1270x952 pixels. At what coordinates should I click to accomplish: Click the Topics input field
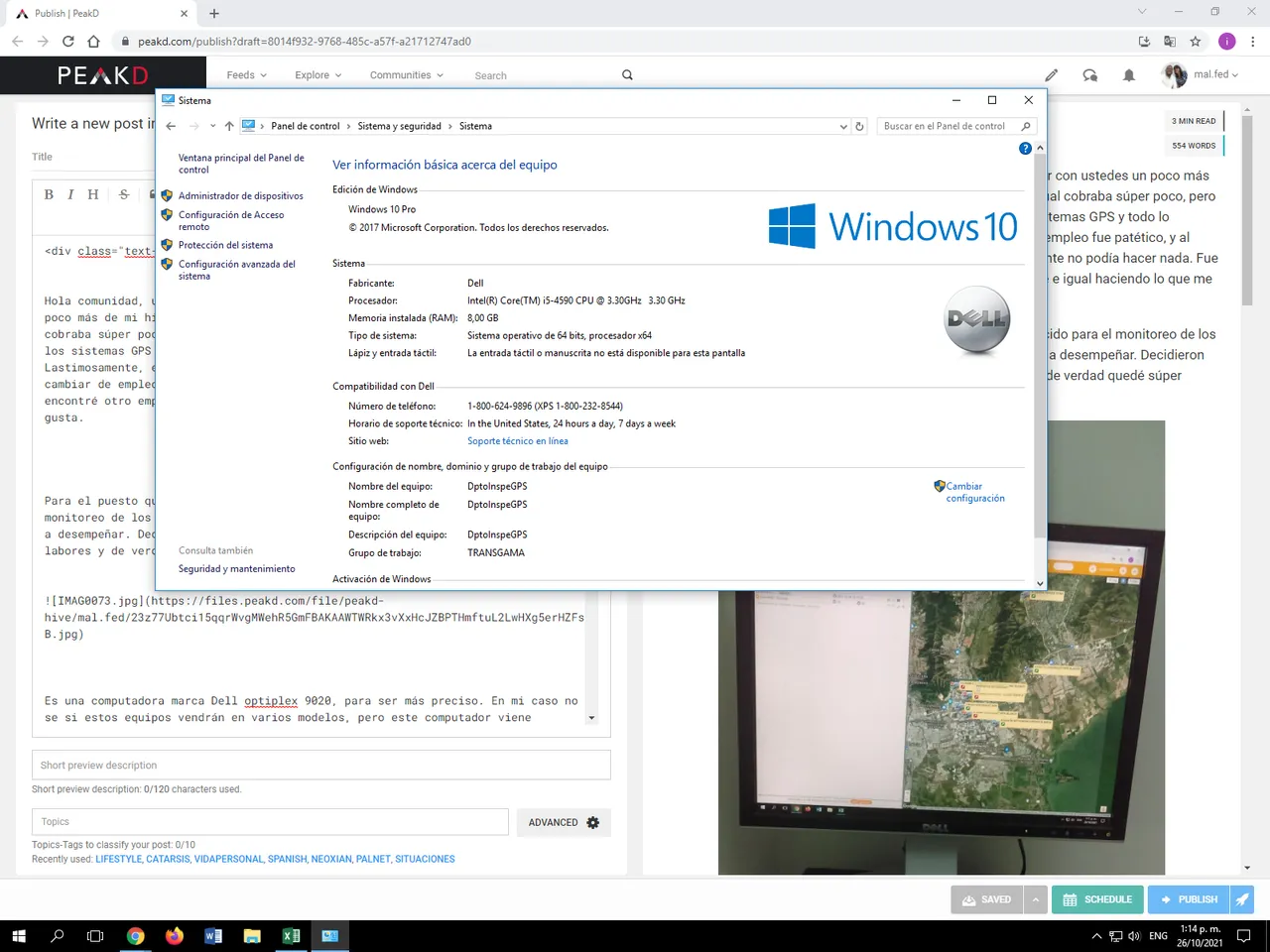270,822
